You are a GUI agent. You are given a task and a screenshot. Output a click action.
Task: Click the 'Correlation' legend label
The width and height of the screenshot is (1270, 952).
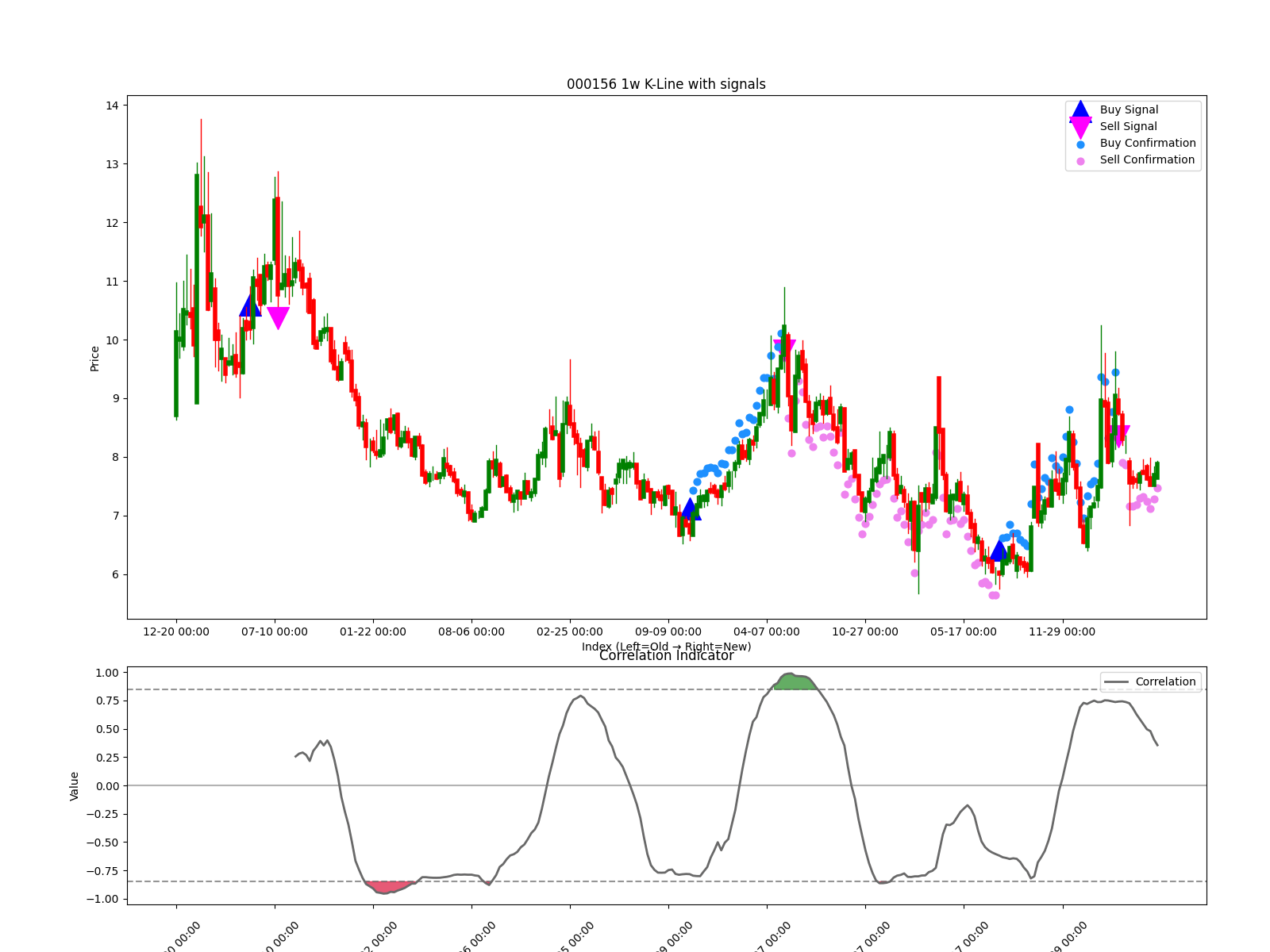click(x=1165, y=682)
